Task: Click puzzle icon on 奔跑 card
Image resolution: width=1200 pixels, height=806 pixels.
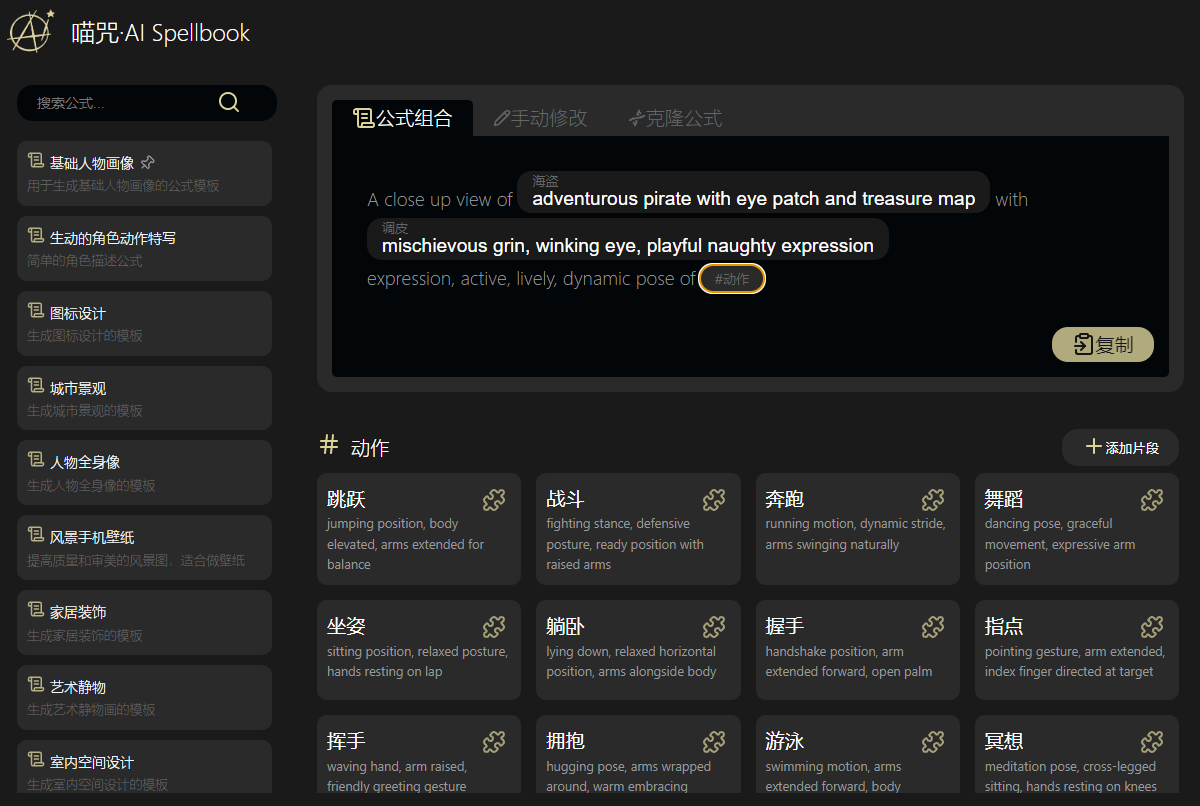Action: click(933, 499)
